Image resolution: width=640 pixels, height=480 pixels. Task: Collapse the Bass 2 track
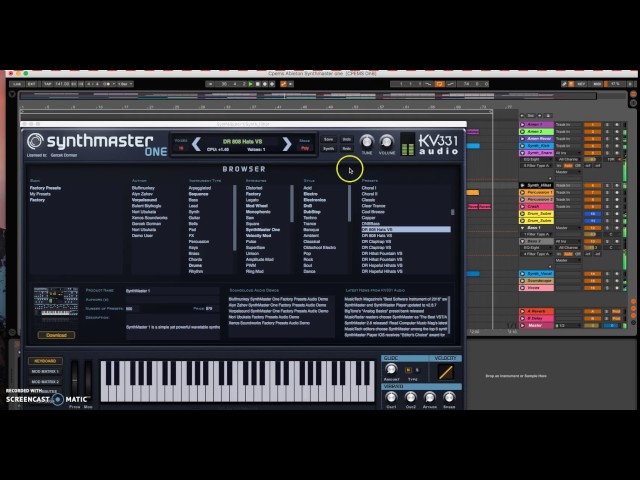(x=522, y=242)
